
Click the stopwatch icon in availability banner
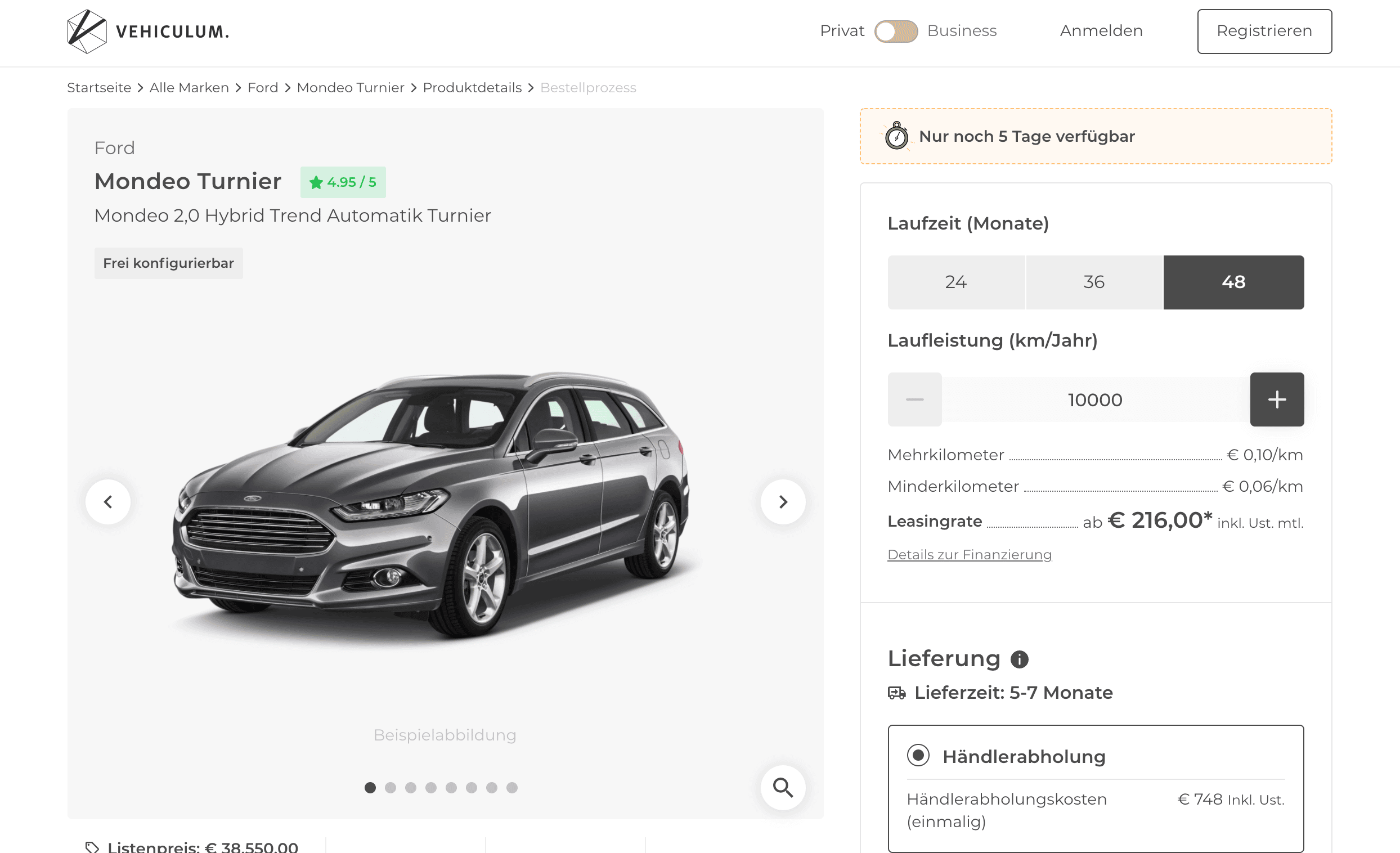pyautogui.click(x=896, y=136)
